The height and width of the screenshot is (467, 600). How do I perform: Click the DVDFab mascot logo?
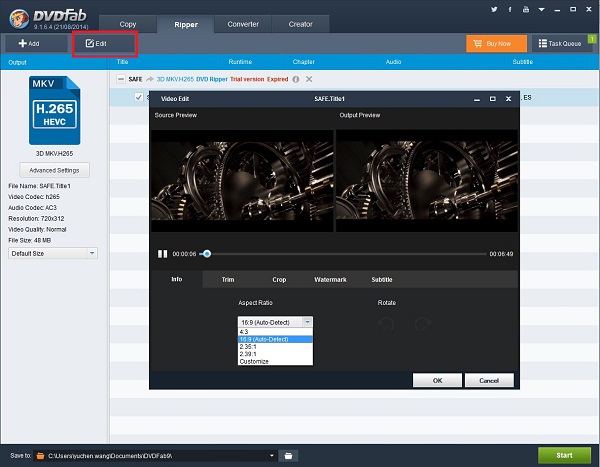click(19, 18)
